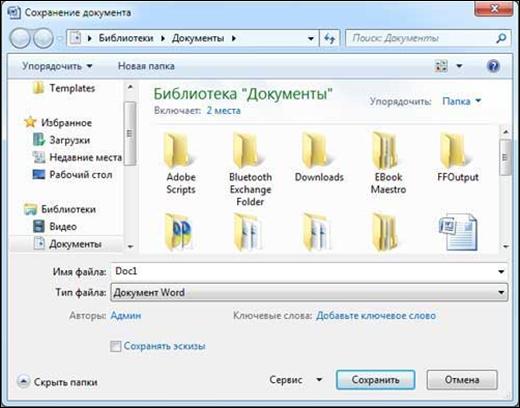Expand the arrow after Библиотеки breadcrumb

pyautogui.click(x=163, y=38)
